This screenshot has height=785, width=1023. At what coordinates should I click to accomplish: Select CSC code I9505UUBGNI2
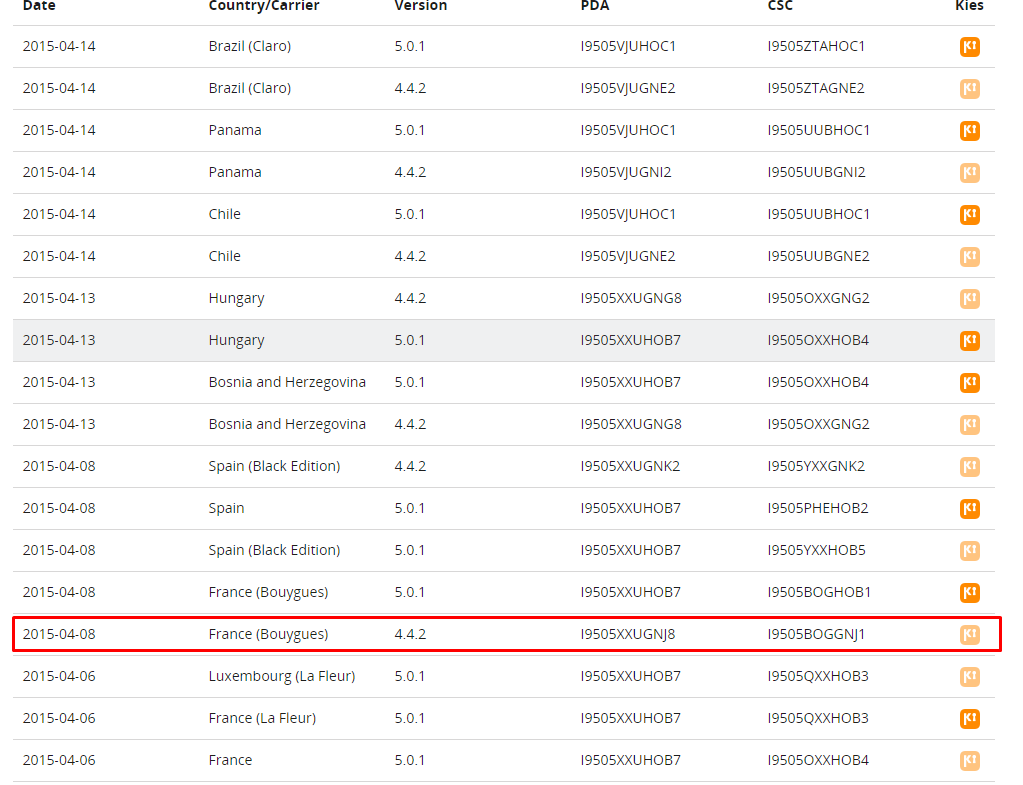816,172
